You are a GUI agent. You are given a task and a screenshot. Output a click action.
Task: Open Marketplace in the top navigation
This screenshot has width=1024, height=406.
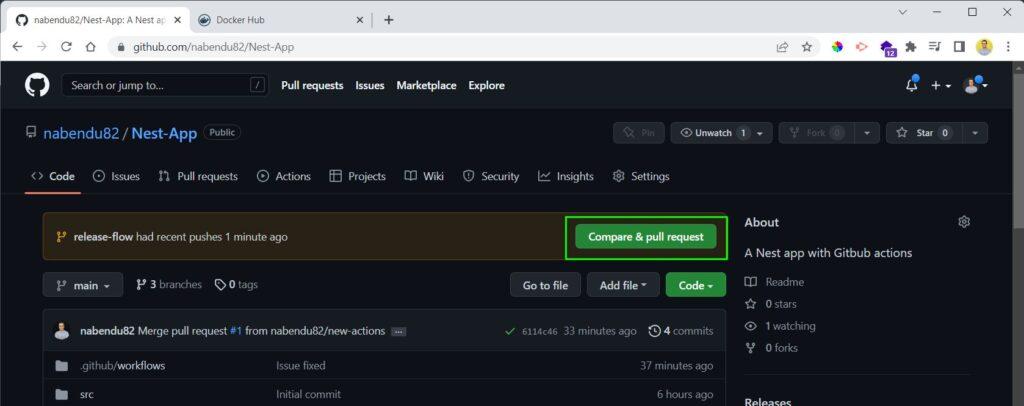[x=426, y=86]
